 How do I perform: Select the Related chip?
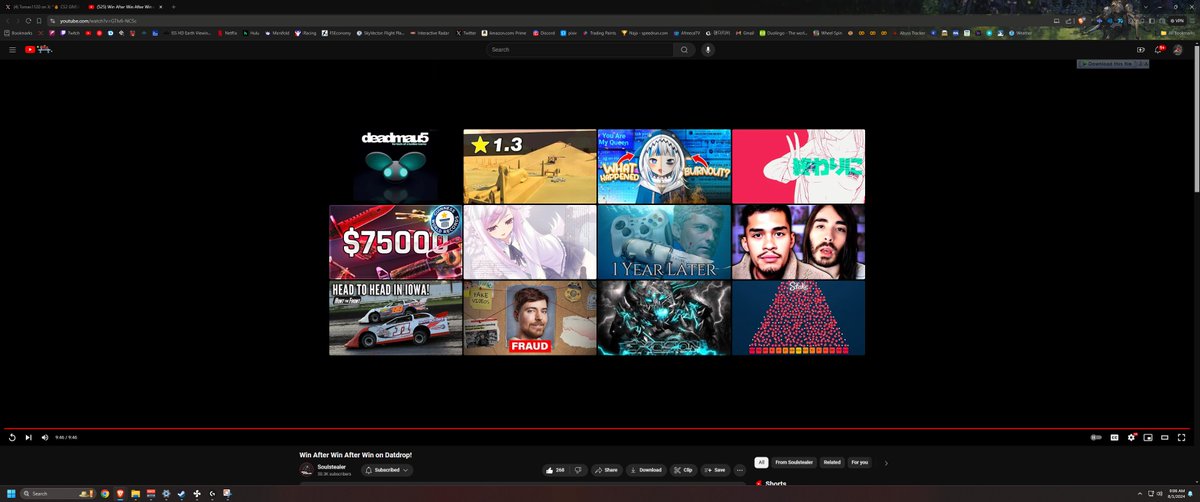(x=832, y=462)
